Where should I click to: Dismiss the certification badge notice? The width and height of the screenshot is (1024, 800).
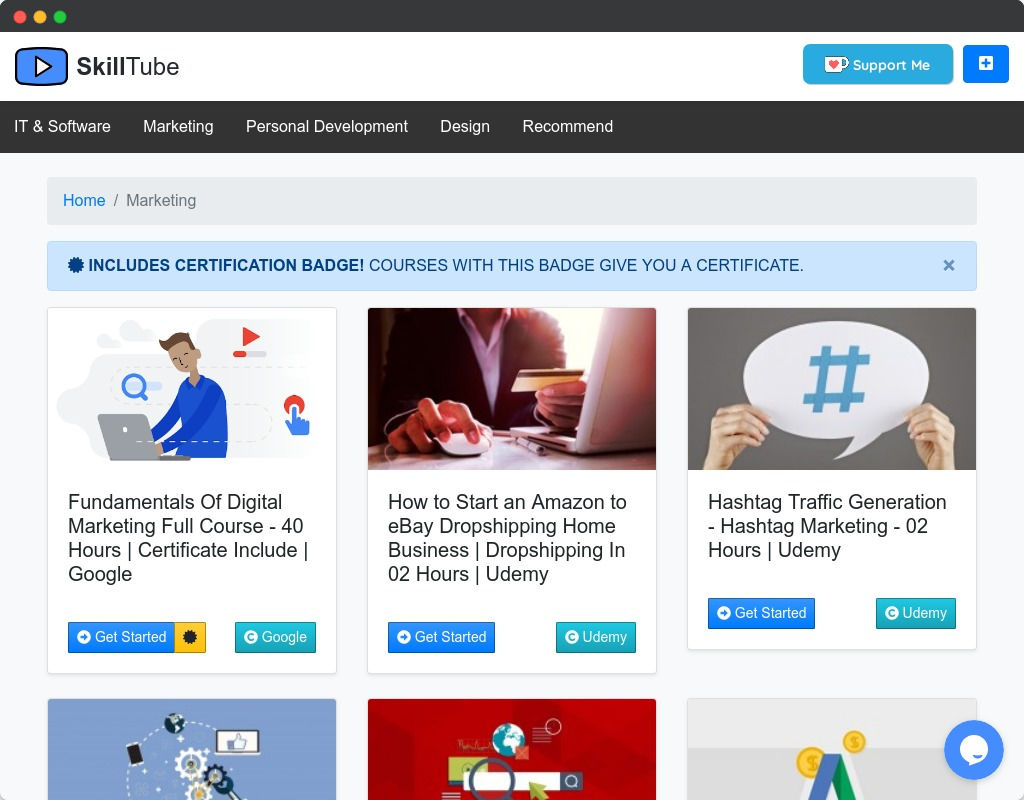[948, 265]
